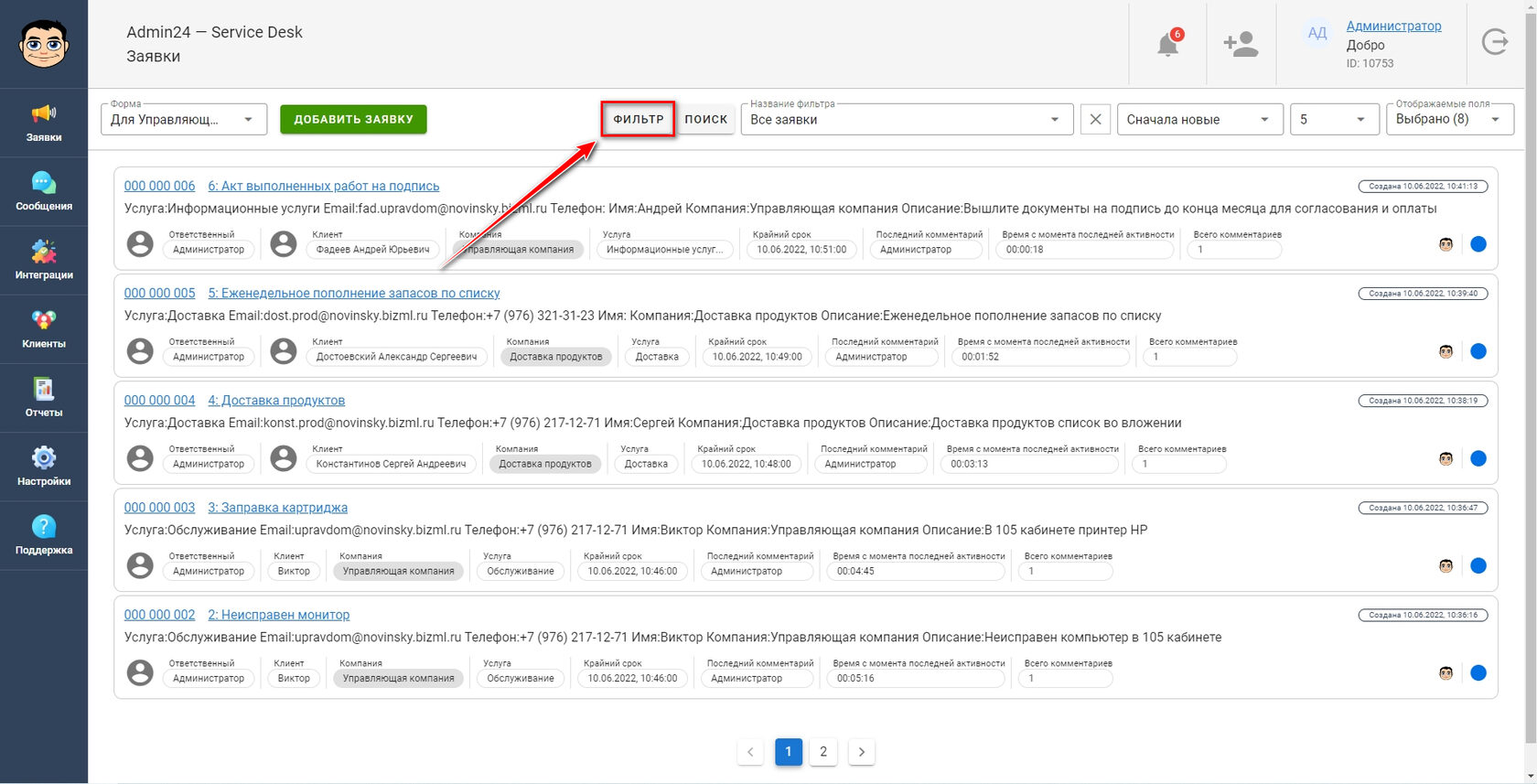Click next page arrow
Image resolution: width=1537 pixels, height=784 pixels.
tap(862, 752)
